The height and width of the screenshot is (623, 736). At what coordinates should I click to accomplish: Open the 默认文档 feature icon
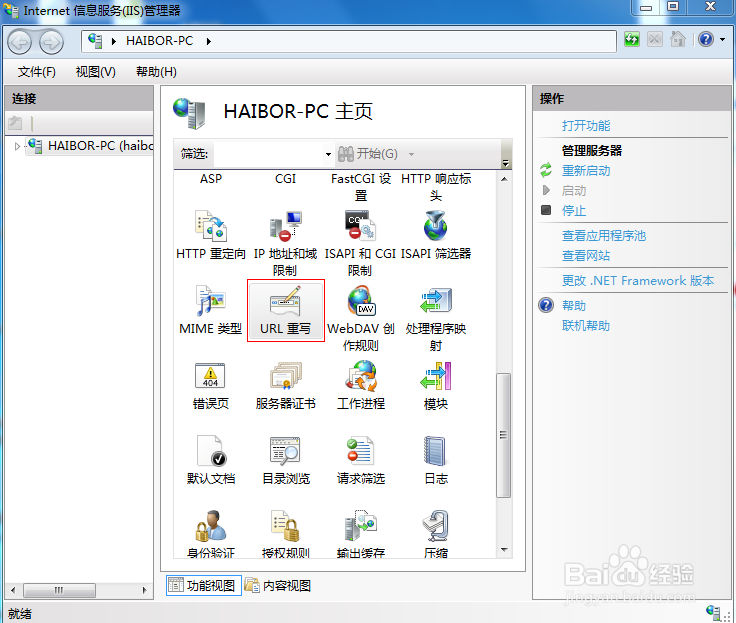click(x=211, y=451)
